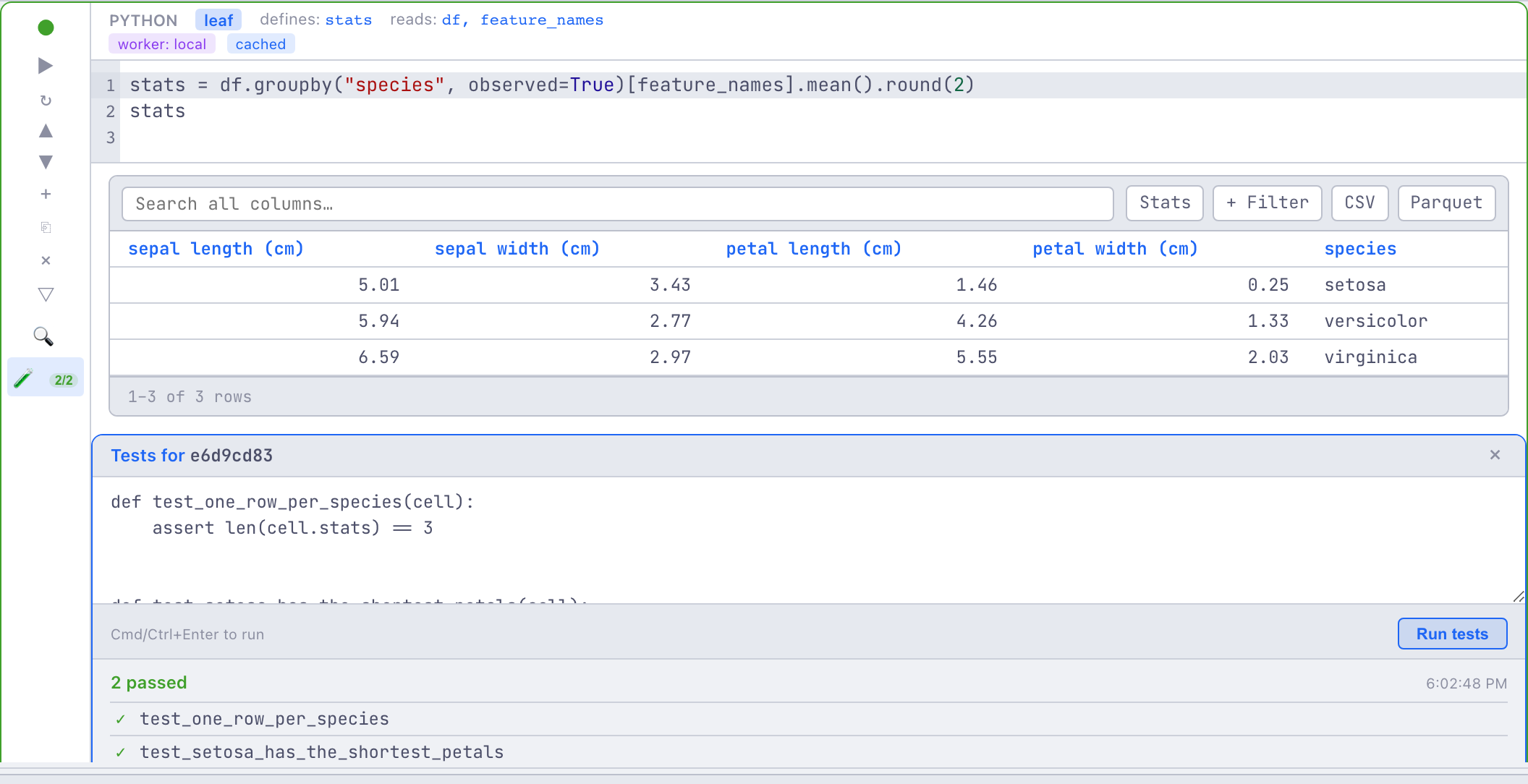Click the test_one_row_per_species result row
This screenshot has width=1528, height=784.
tap(809, 719)
